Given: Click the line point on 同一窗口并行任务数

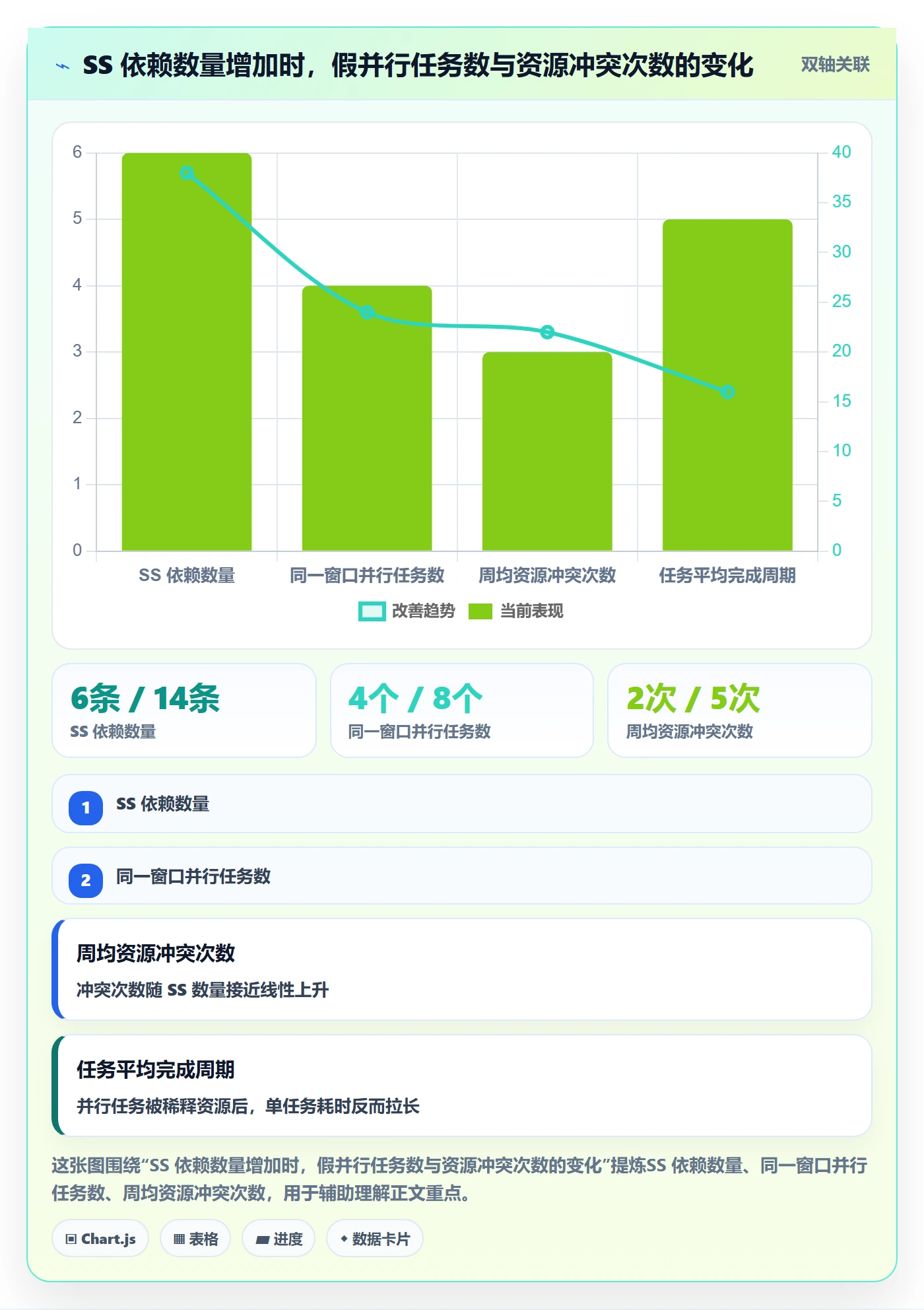Looking at the screenshot, I should (x=367, y=312).
